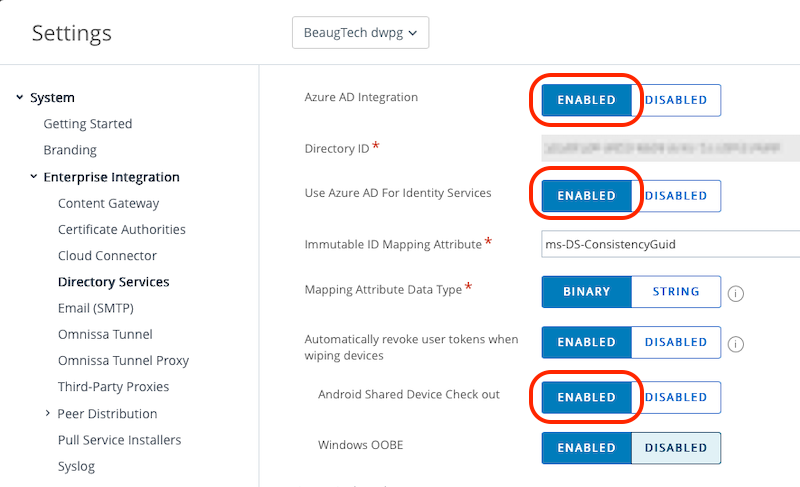Disable automatic revoke of user tokens
The height and width of the screenshot is (487, 800).
(x=676, y=342)
